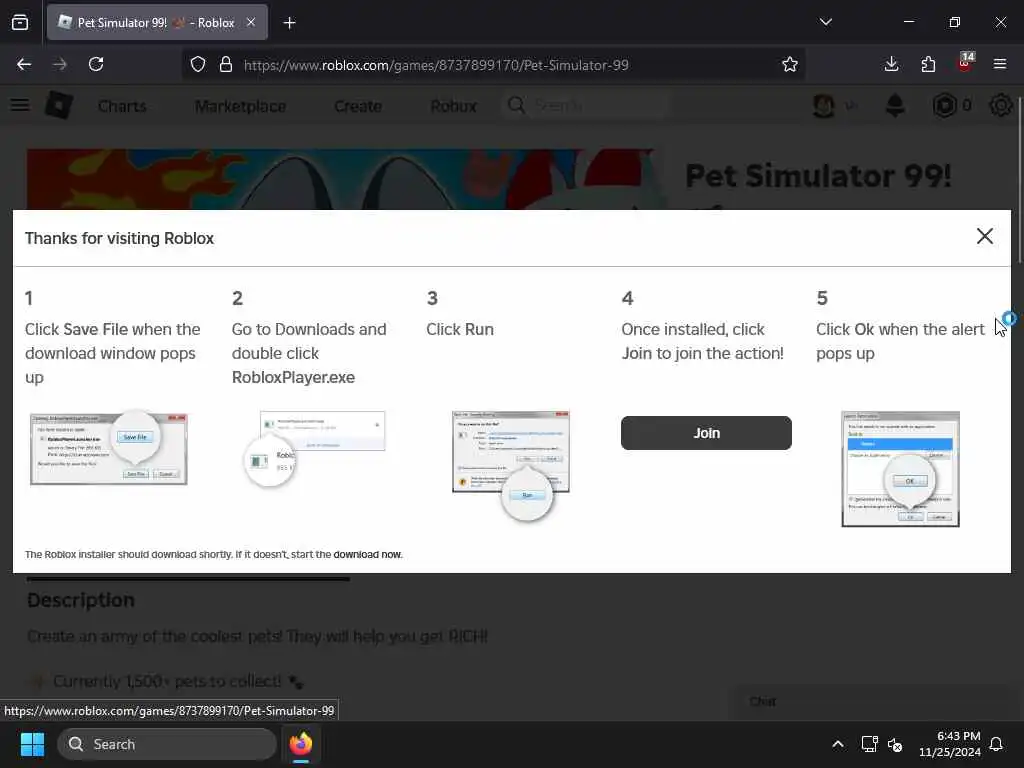Open the Firefox View icon

(20, 23)
